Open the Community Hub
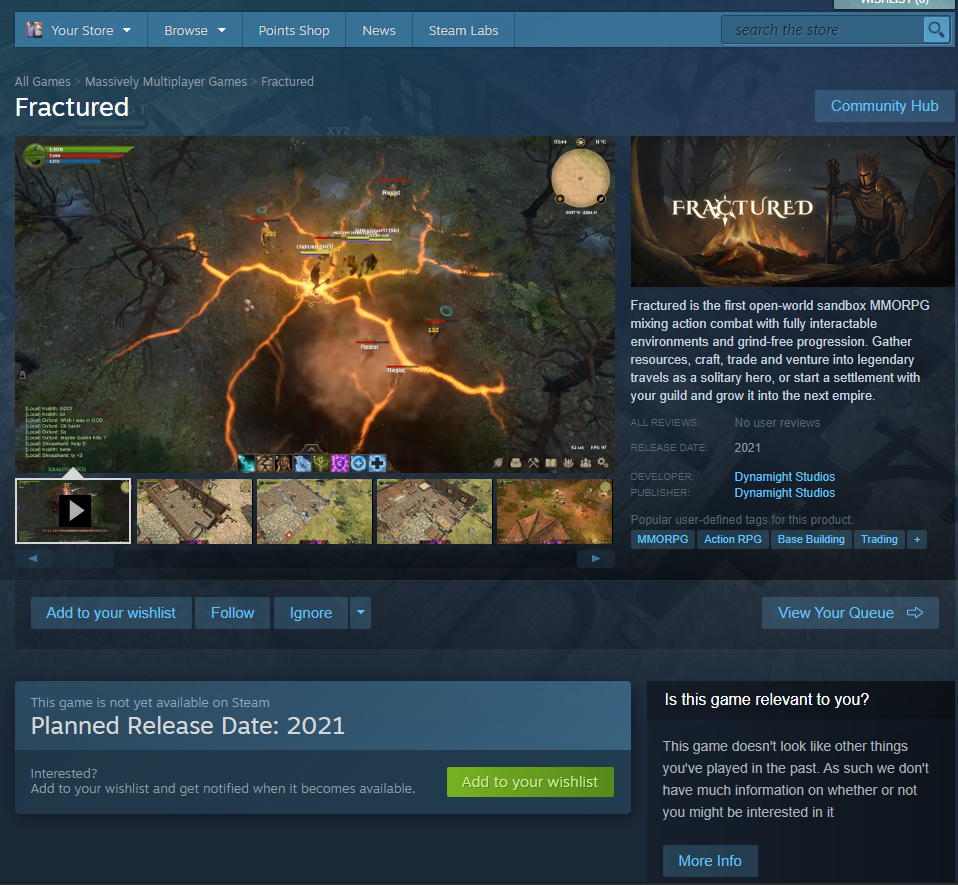Screen dimensions: 958x885 point(884,106)
